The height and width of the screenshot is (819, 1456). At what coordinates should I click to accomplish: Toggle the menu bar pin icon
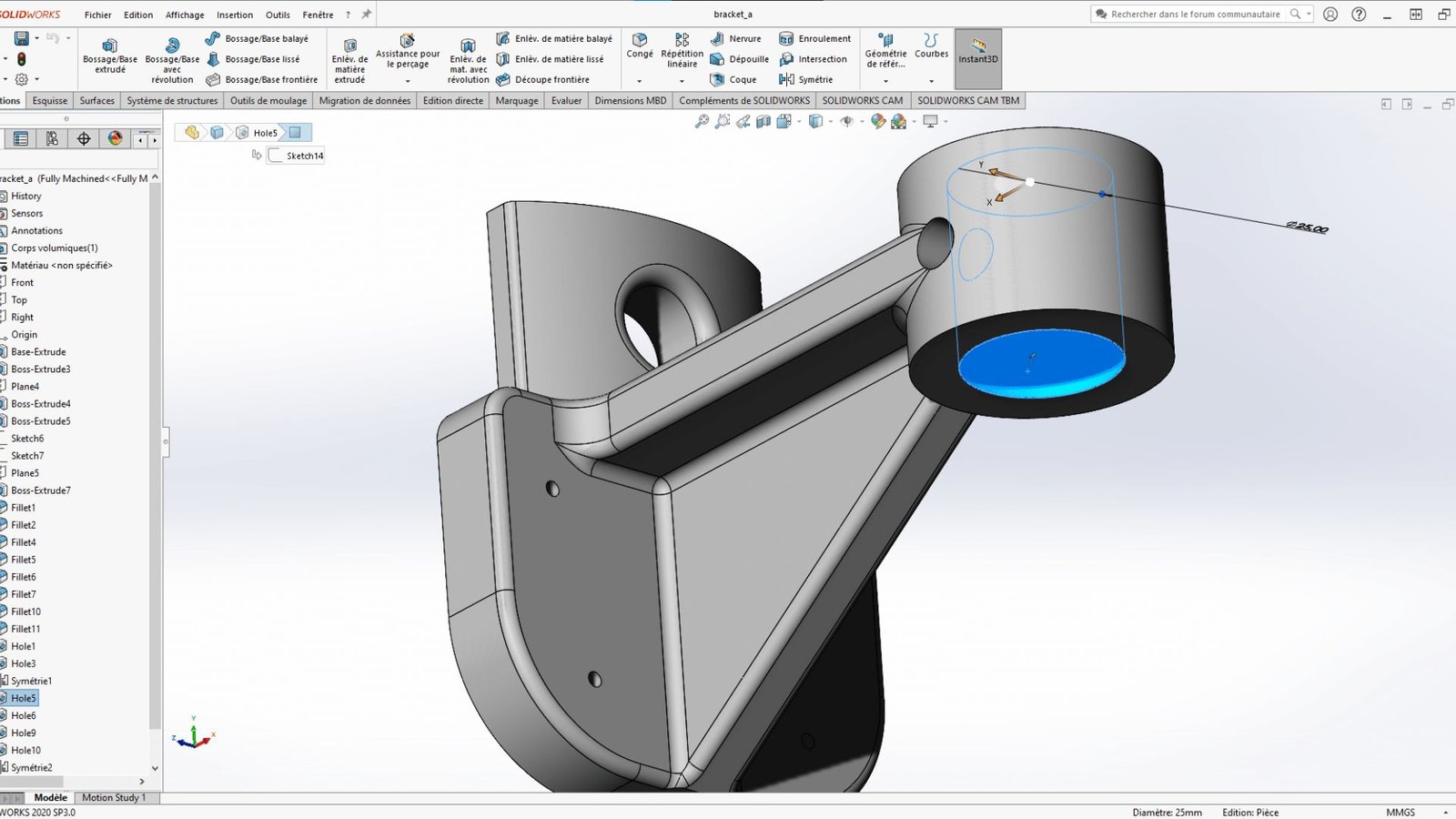[367, 15]
